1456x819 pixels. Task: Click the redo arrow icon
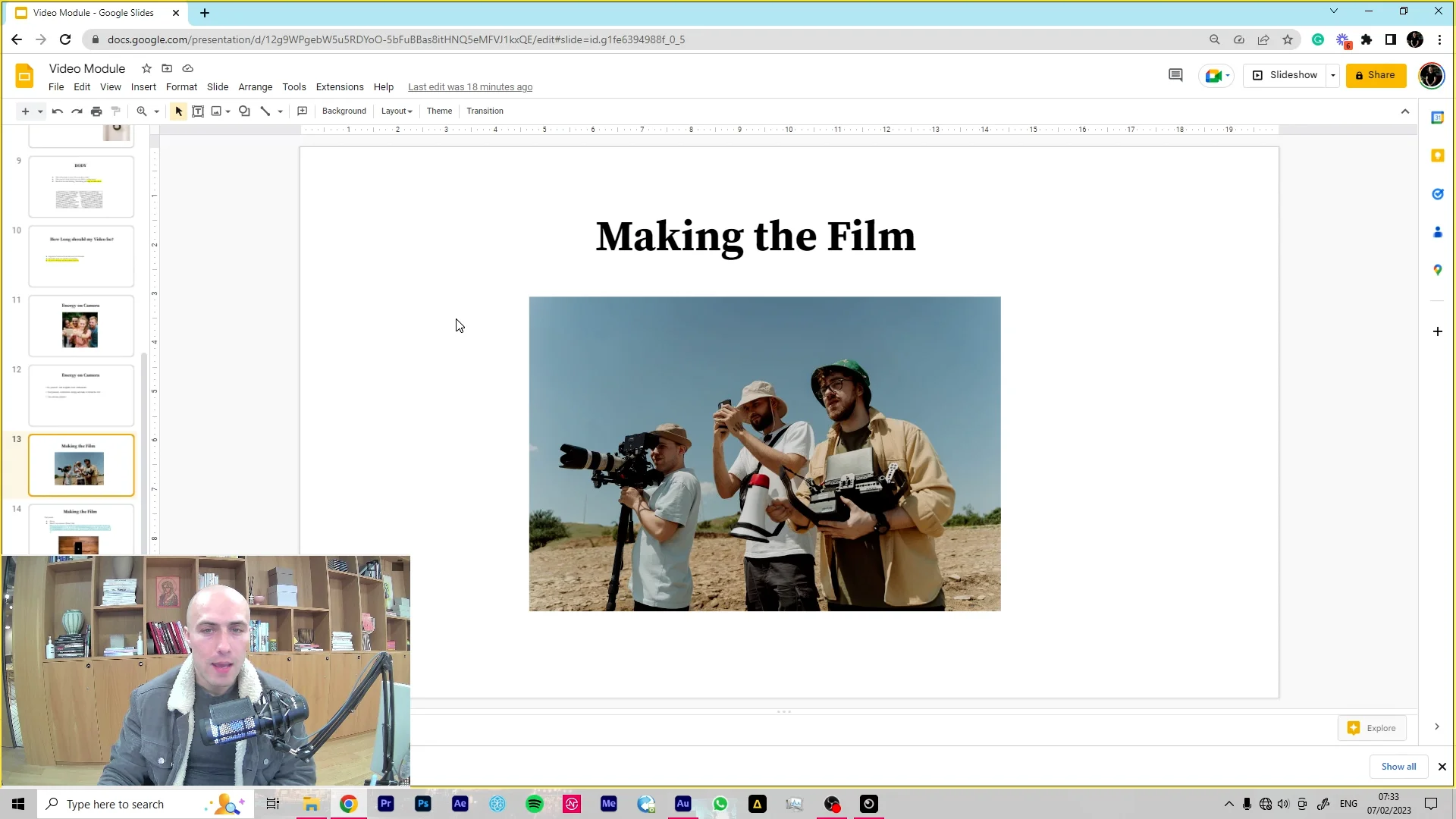pyautogui.click(x=77, y=111)
